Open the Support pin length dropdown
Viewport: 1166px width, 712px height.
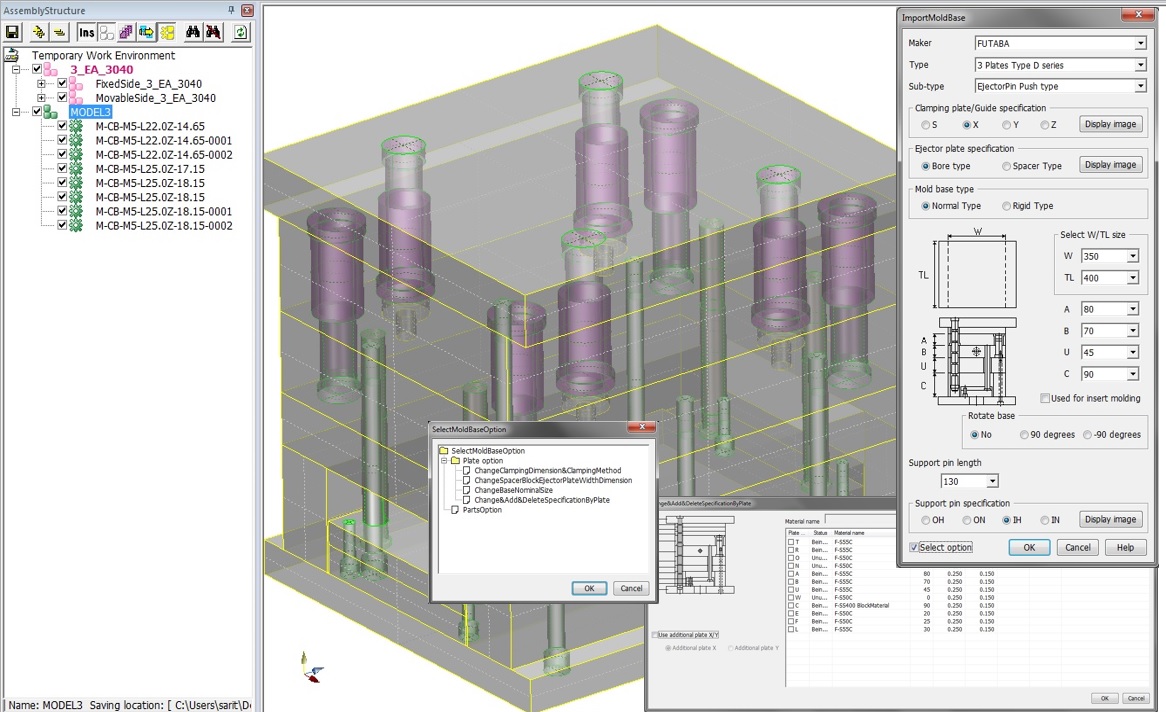(x=991, y=482)
